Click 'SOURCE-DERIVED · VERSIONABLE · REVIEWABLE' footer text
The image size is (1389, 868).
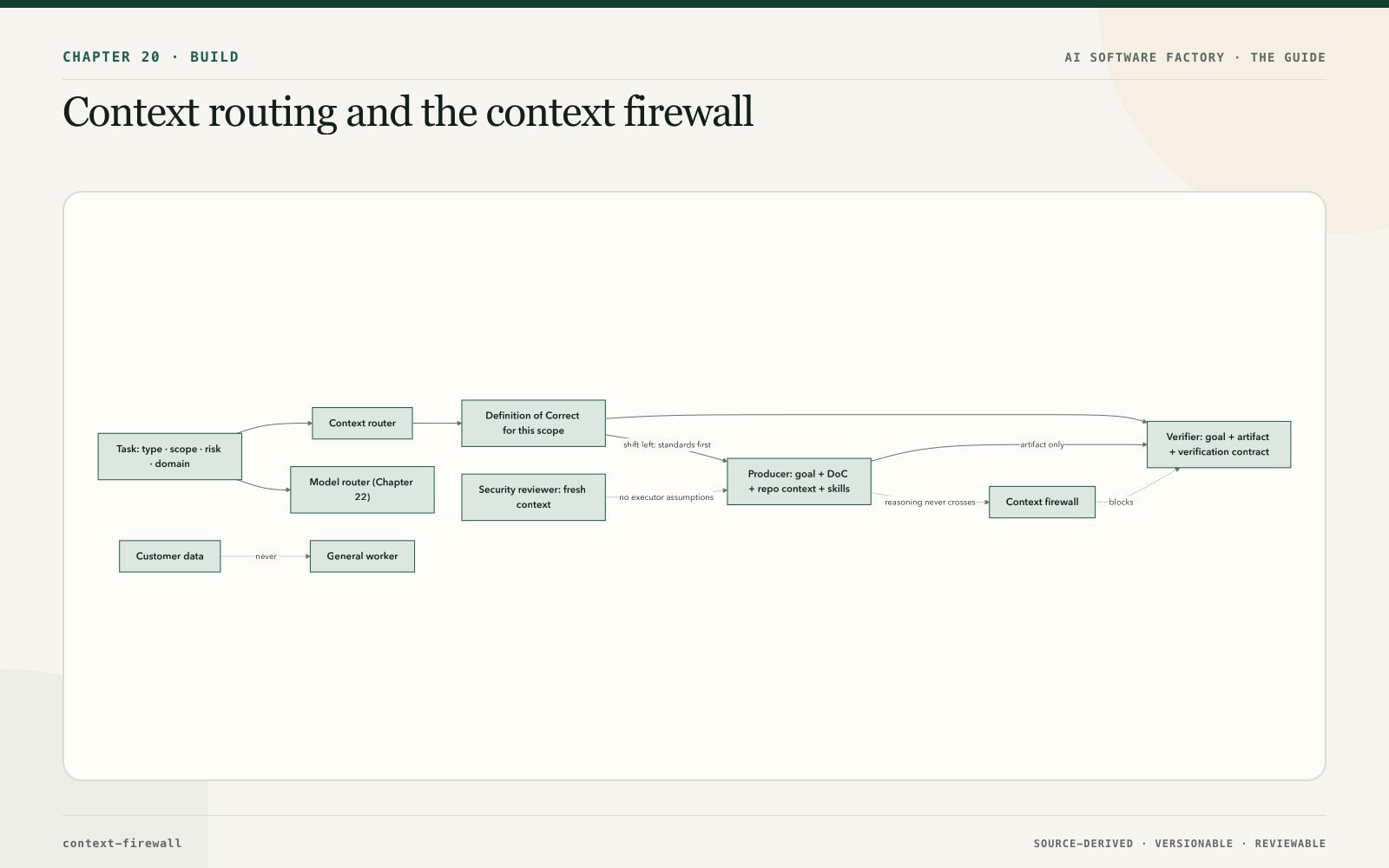[x=1180, y=844]
